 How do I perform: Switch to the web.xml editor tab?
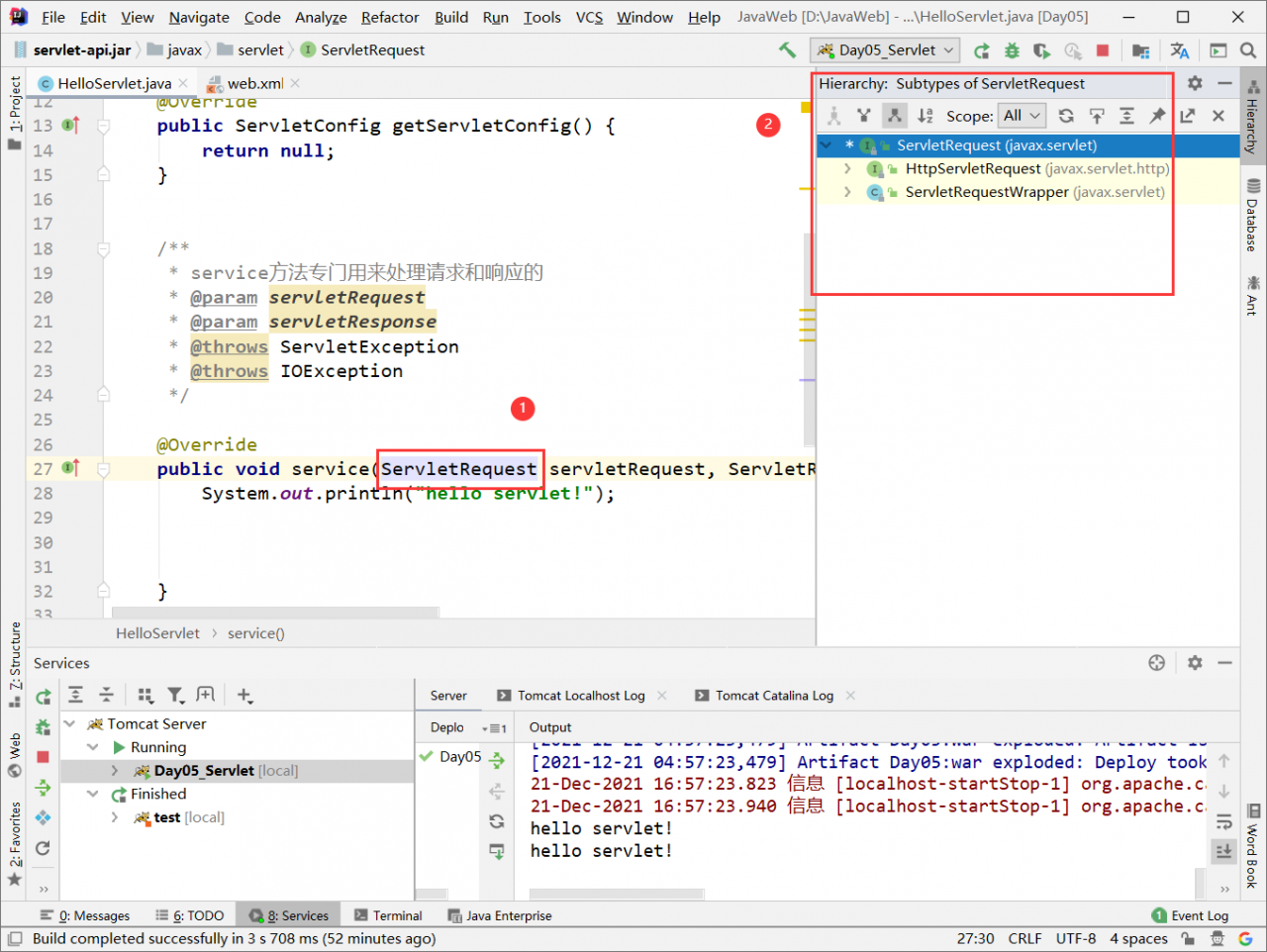(254, 83)
